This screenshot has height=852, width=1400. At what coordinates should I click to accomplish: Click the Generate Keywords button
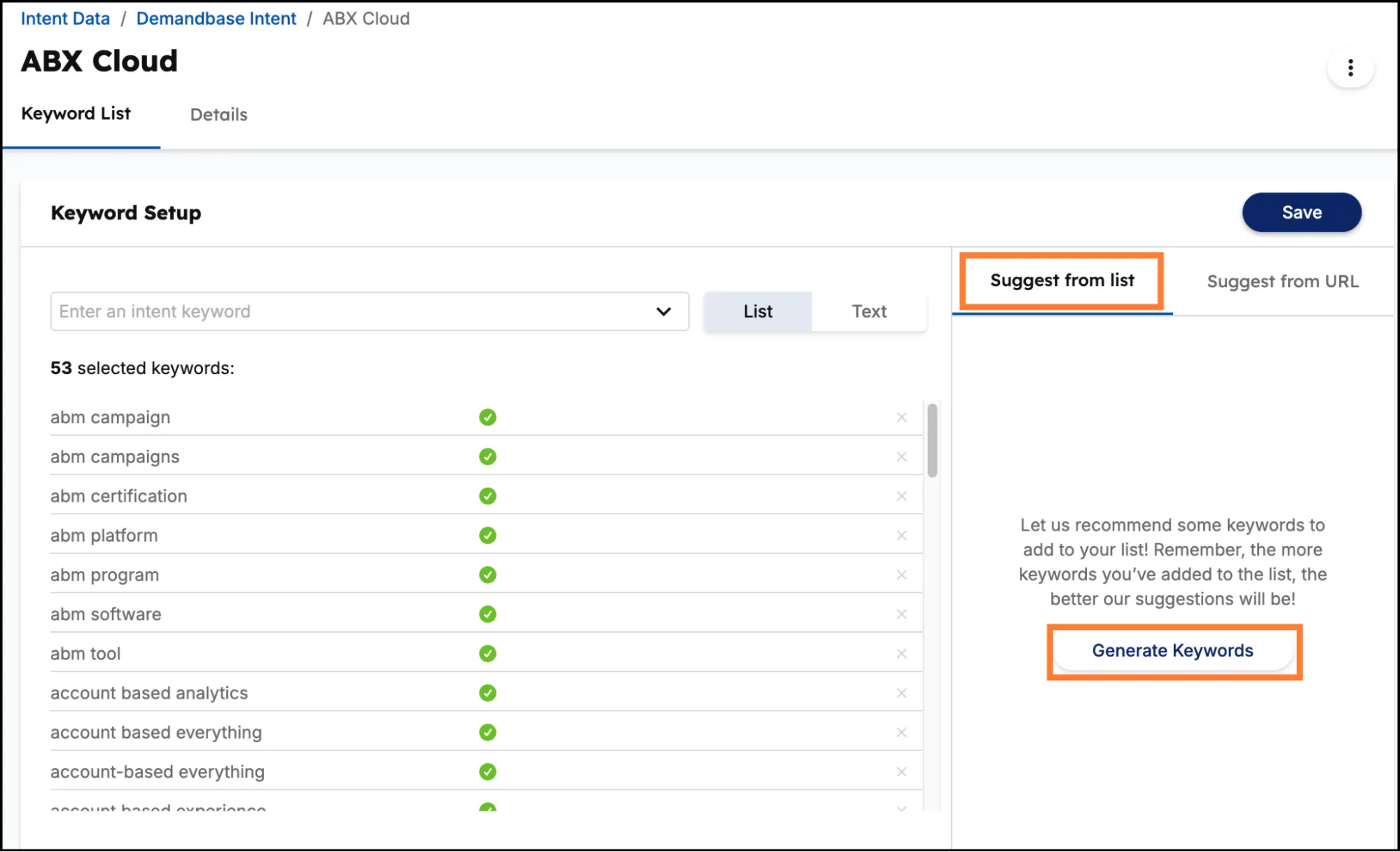pyautogui.click(x=1172, y=651)
